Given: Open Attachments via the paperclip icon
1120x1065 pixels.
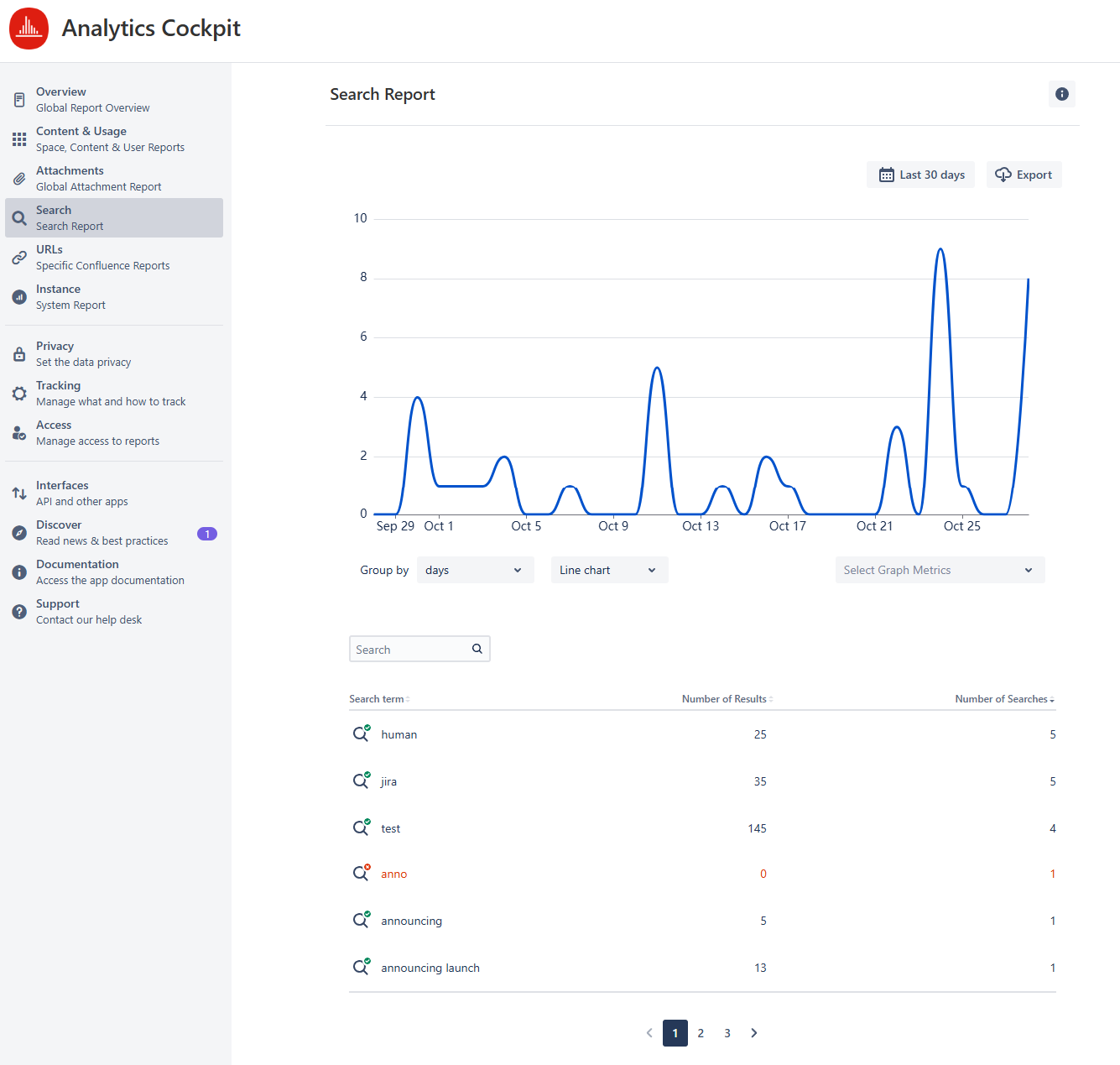Looking at the screenshot, I should coord(19,179).
